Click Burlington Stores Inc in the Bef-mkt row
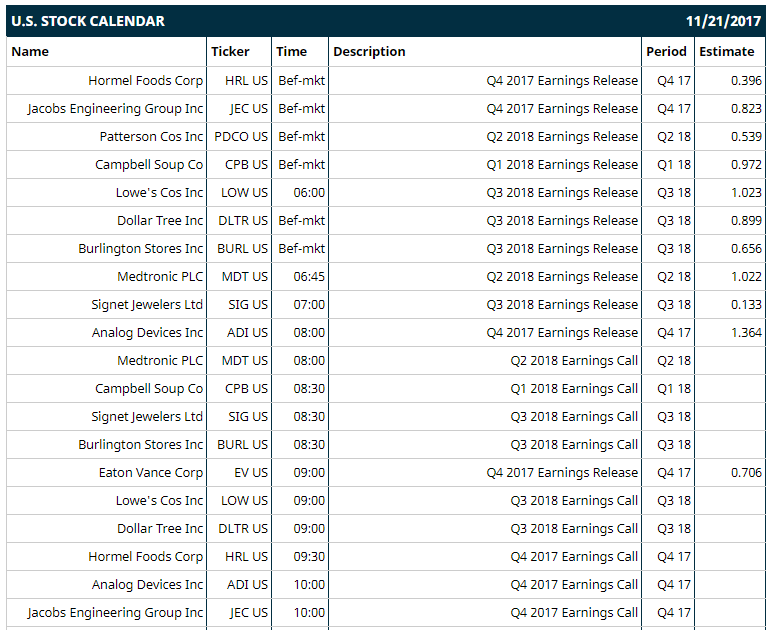 [x=141, y=249]
